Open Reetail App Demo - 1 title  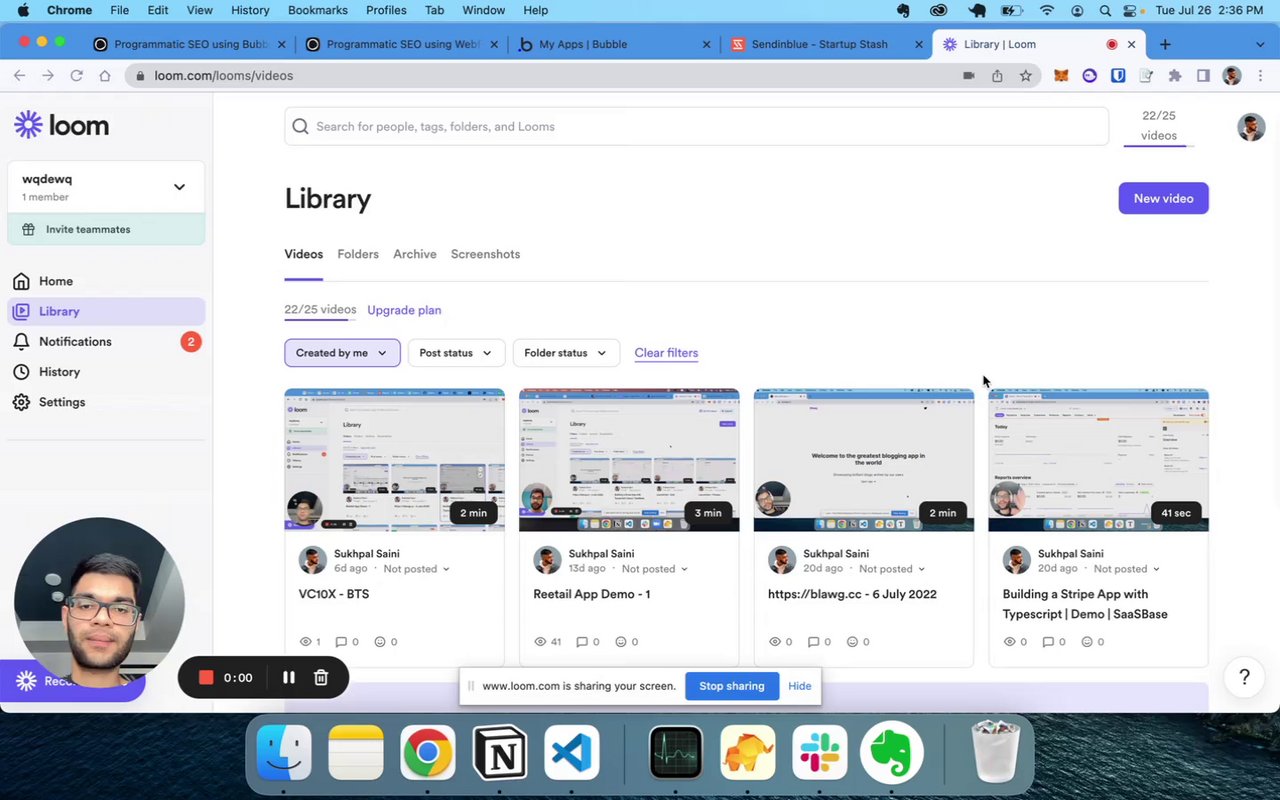pos(592,594)
